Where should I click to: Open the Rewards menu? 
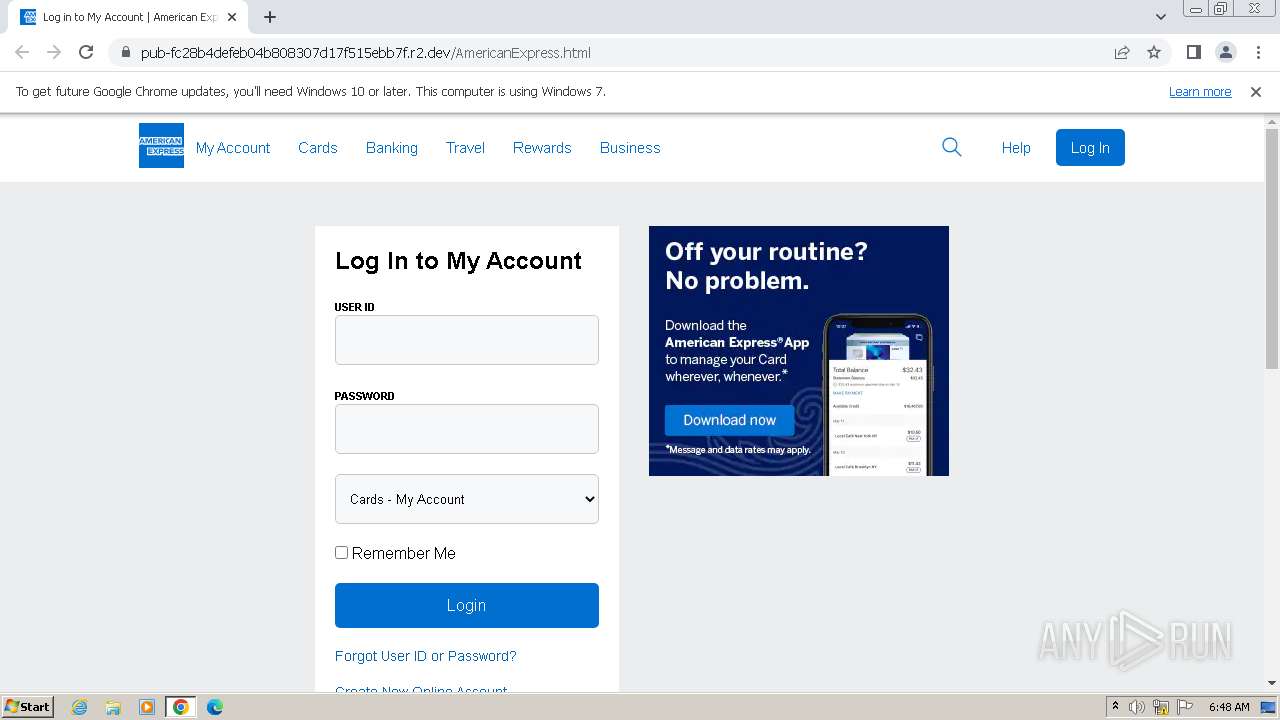[542, 147]
